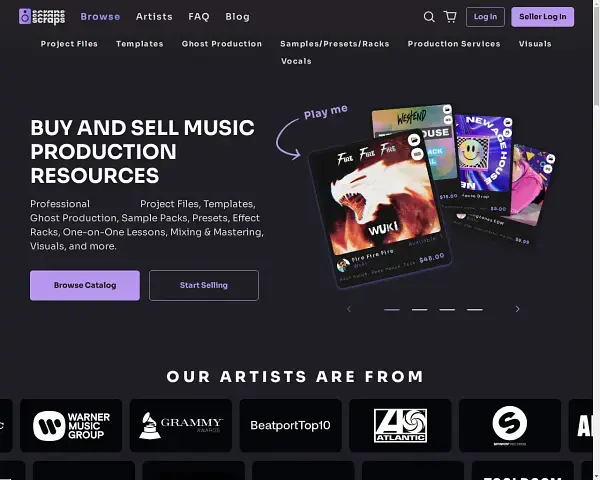This screenshot has height=480, width=600.
Task: Open the search magnifier icon
Action: tap(429, 17)
